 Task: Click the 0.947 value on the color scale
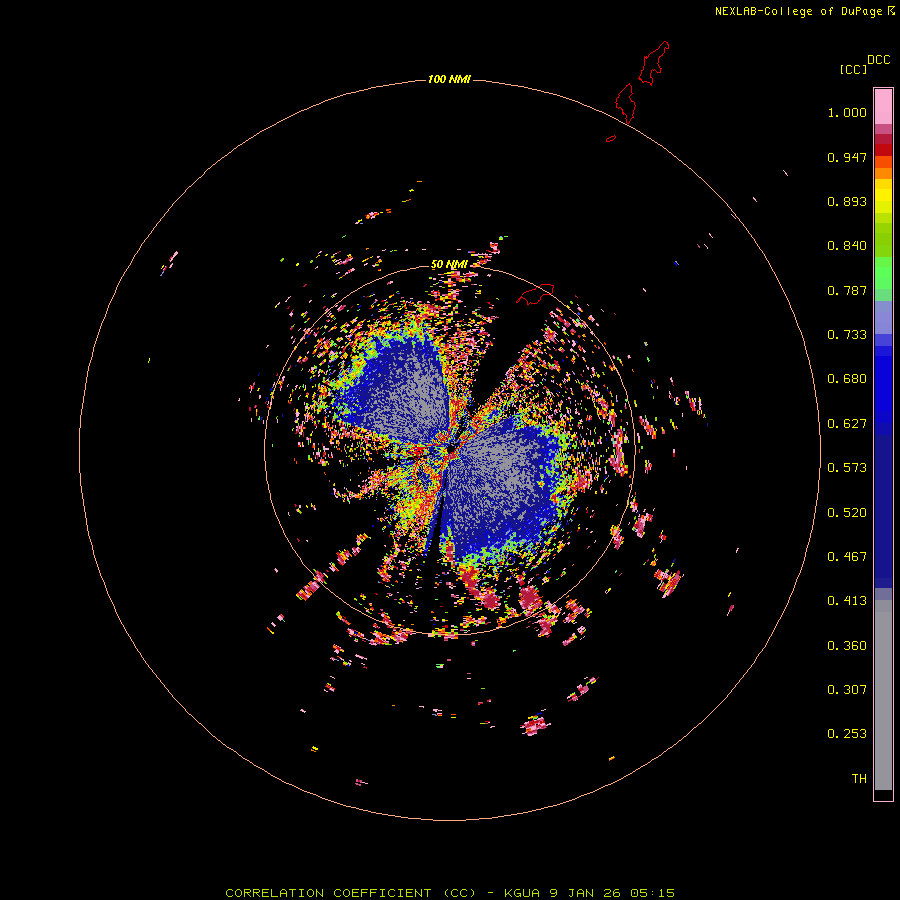(847, 157)
